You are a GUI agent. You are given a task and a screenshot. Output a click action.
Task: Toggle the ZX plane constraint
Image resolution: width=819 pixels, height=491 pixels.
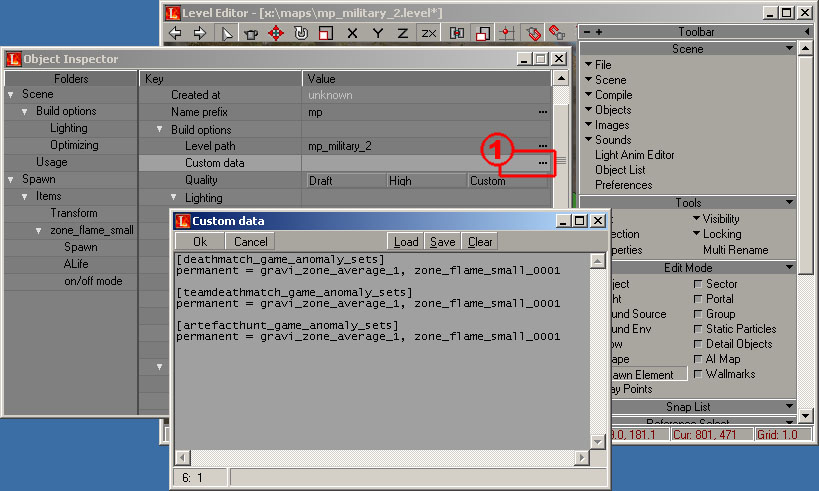[x=429, y=33]
